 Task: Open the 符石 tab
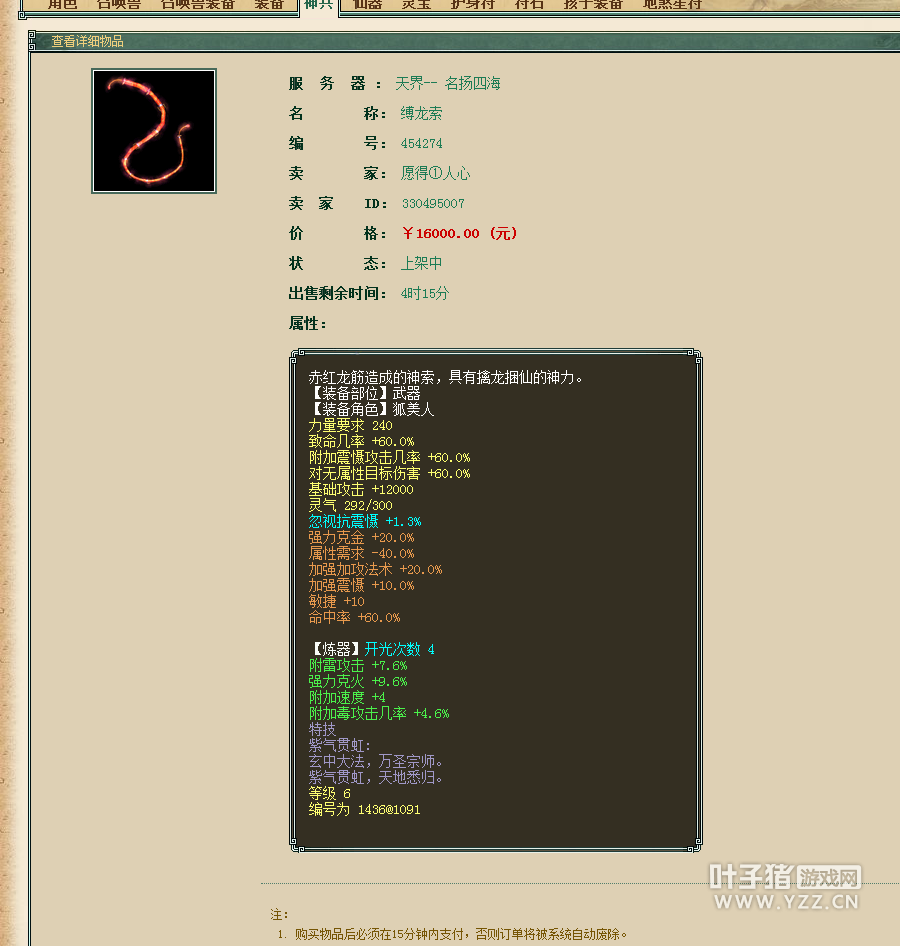(x=529, y=5)
